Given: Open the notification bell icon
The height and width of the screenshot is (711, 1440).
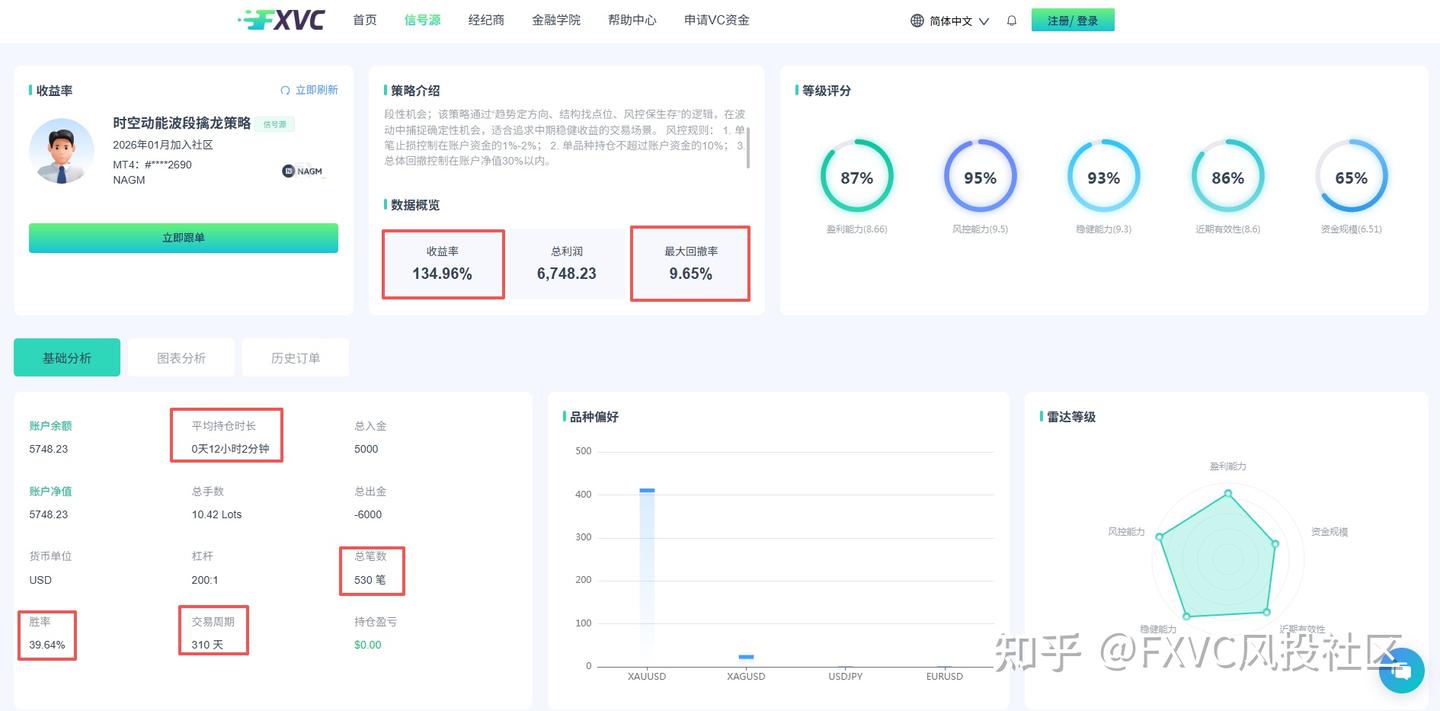Looking at the screenshot, I should click(x=1011, y=19).
